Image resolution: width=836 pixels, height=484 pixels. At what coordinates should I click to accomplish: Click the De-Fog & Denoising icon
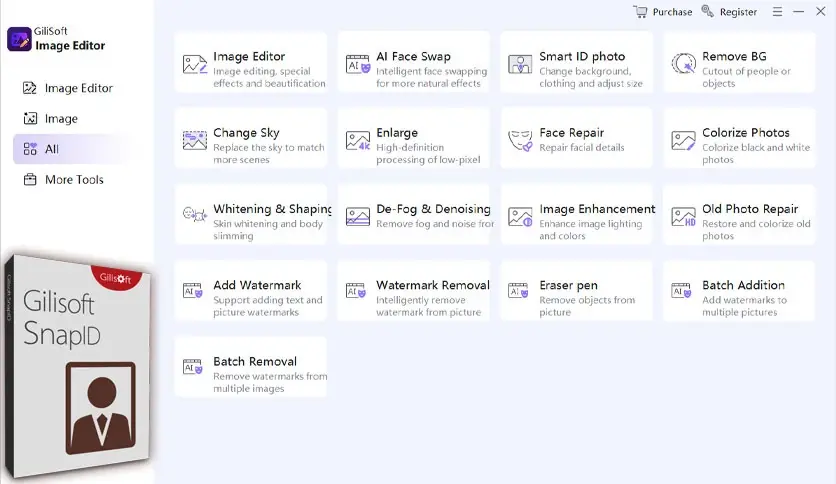tap(358, 216)
